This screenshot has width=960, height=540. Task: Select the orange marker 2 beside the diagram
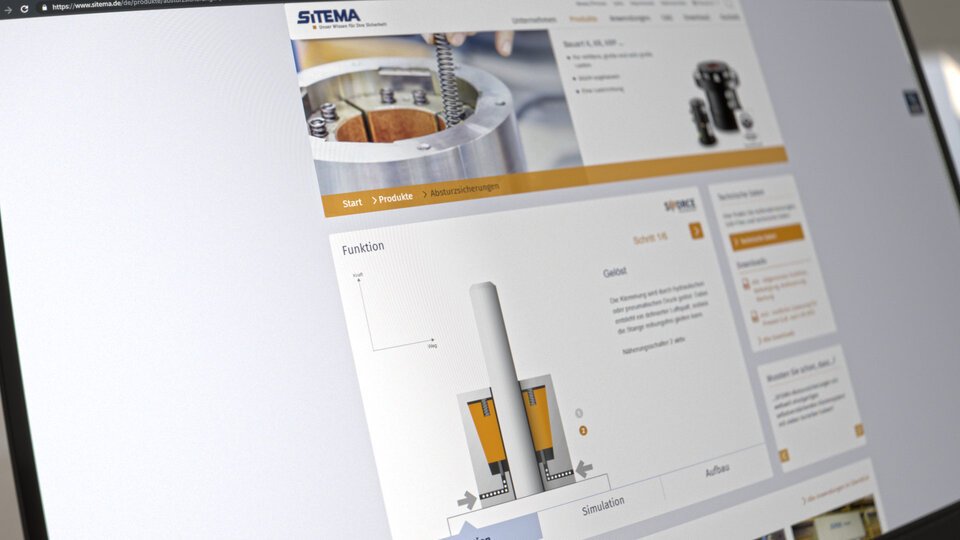(583, 431)
